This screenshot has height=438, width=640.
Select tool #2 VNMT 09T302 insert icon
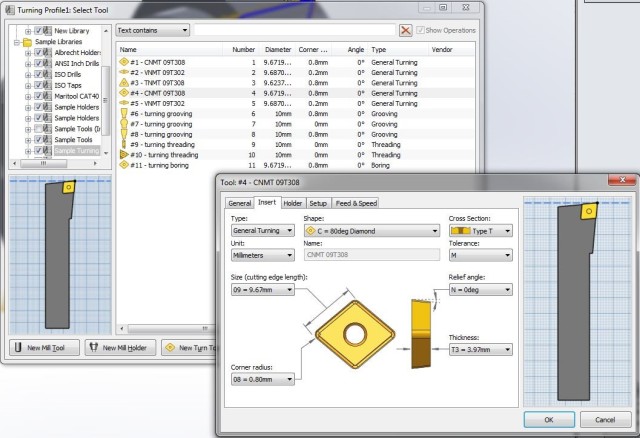[x=124, y=72]
